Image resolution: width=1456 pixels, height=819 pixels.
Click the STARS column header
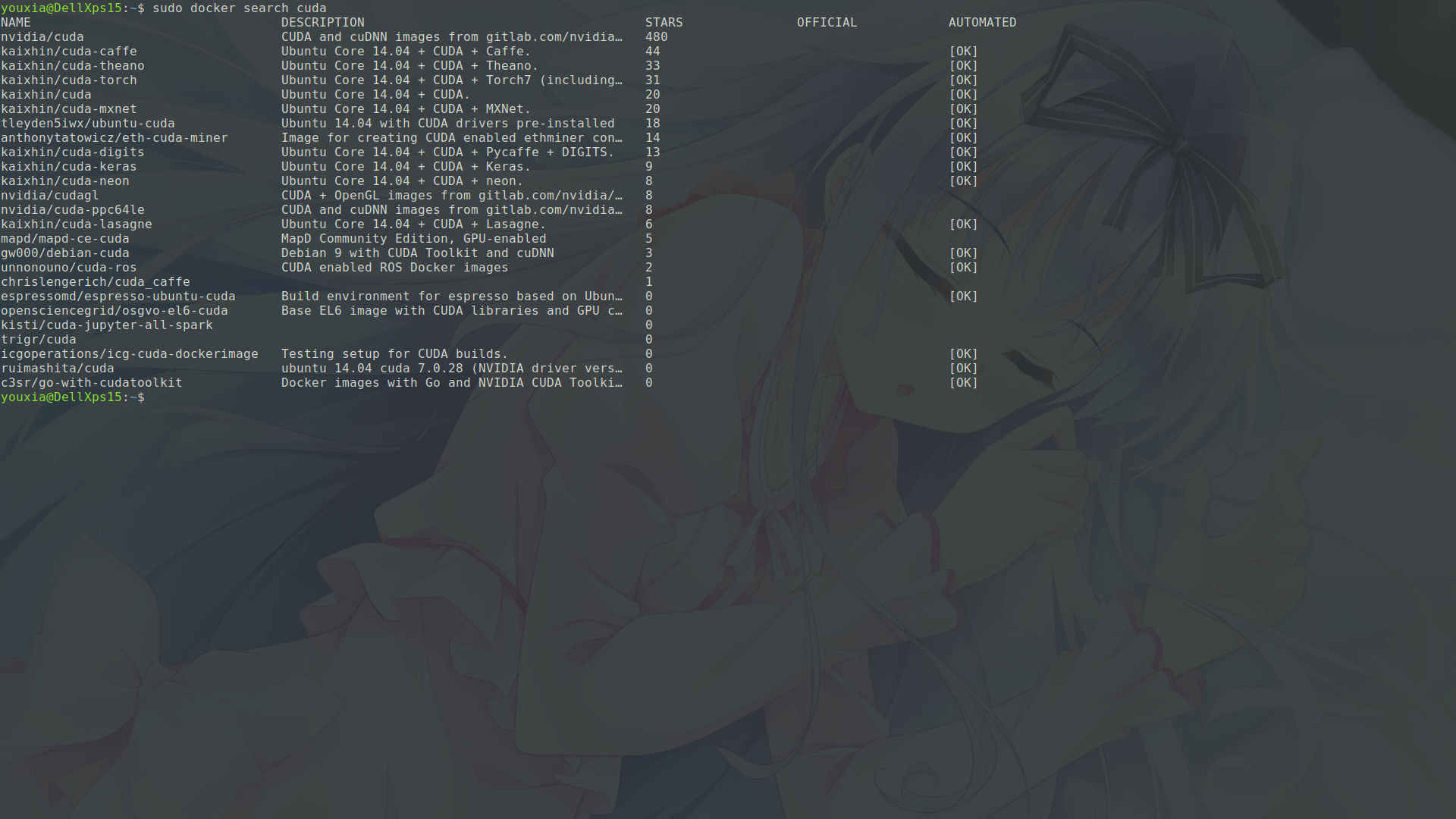[664, 23]
